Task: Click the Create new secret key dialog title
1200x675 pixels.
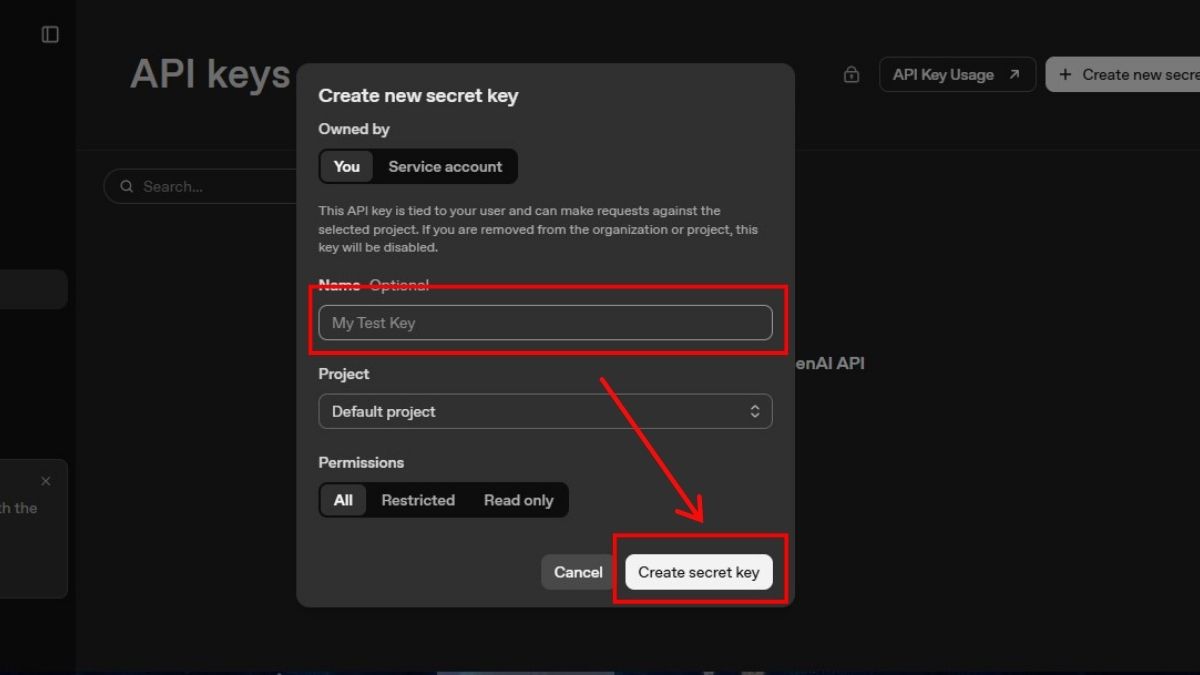Action: 418,96
